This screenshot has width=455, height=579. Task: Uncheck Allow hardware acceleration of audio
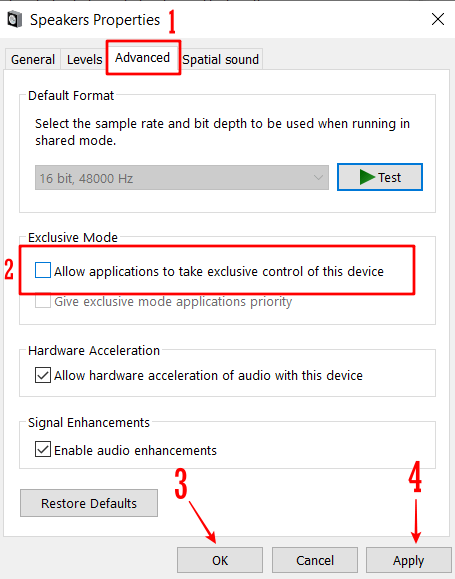click(43, 375)
